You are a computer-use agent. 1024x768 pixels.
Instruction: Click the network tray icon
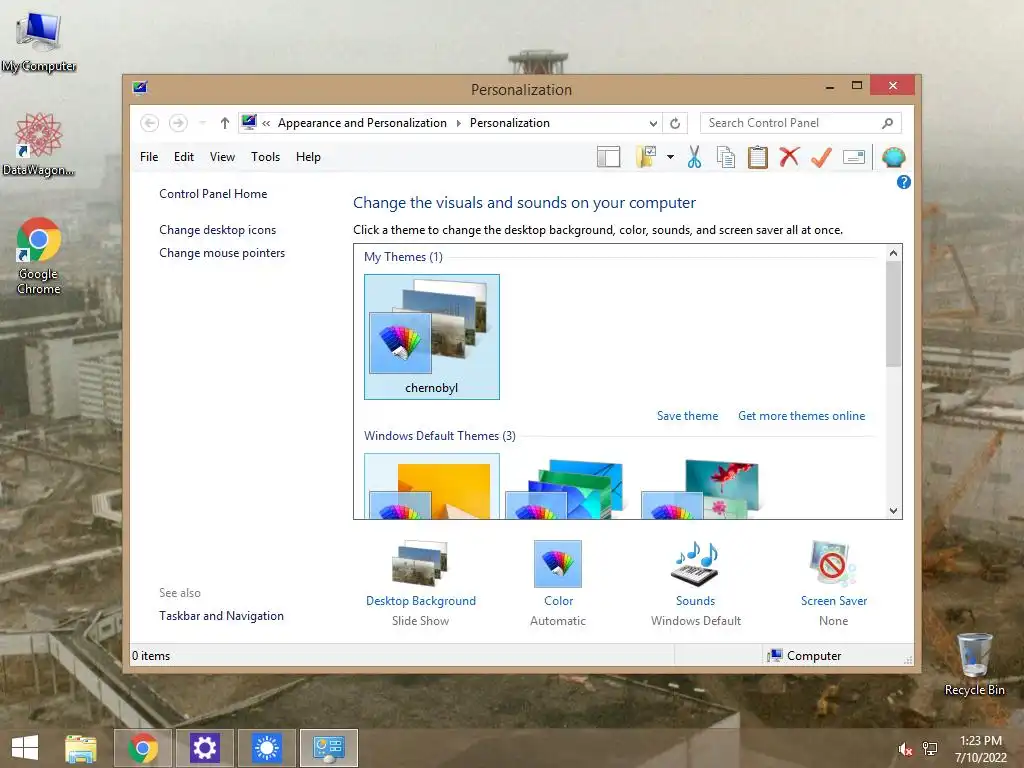(x=930, y=749)
